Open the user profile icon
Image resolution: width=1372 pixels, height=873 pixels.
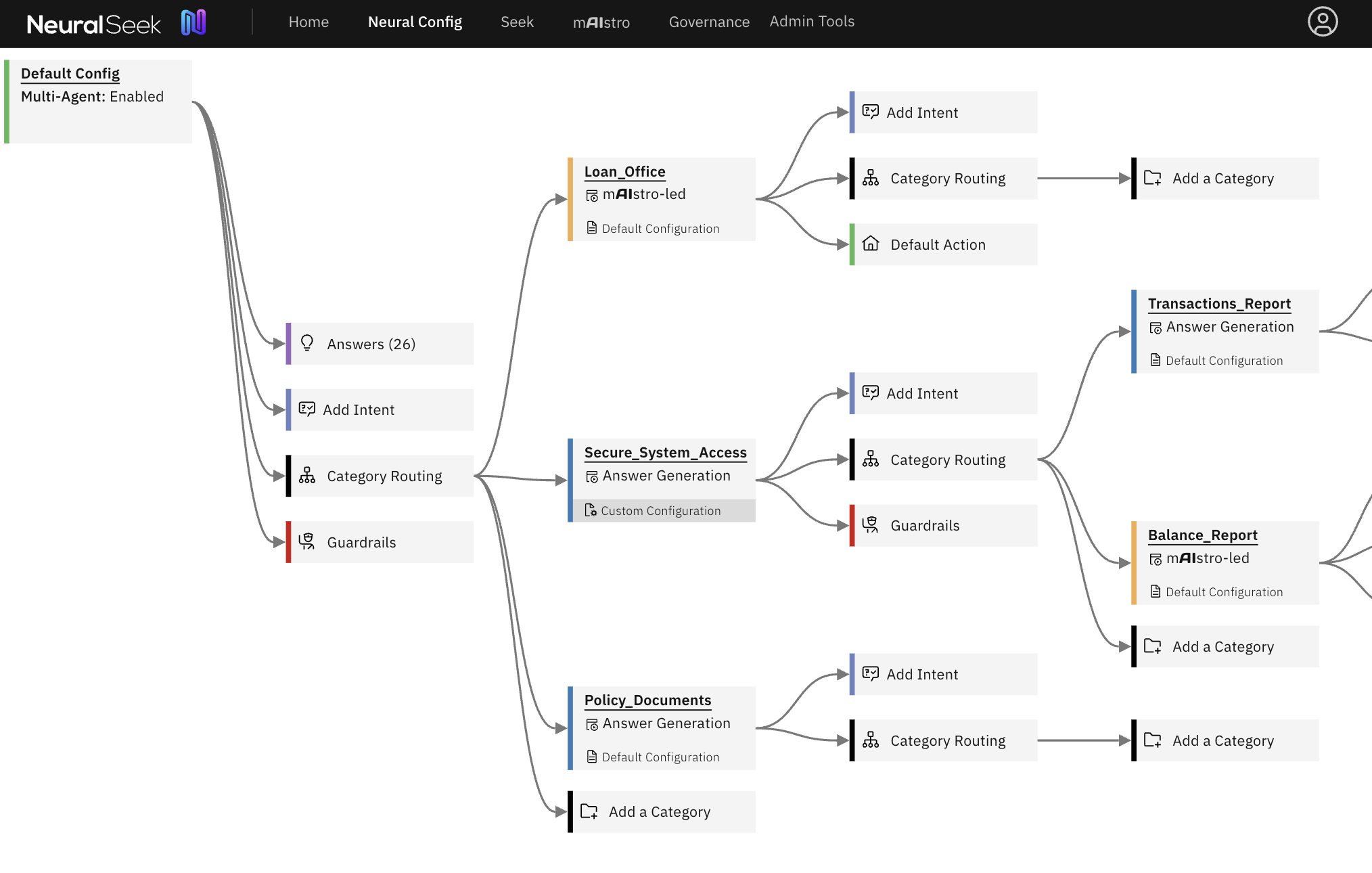(1322, 22)
